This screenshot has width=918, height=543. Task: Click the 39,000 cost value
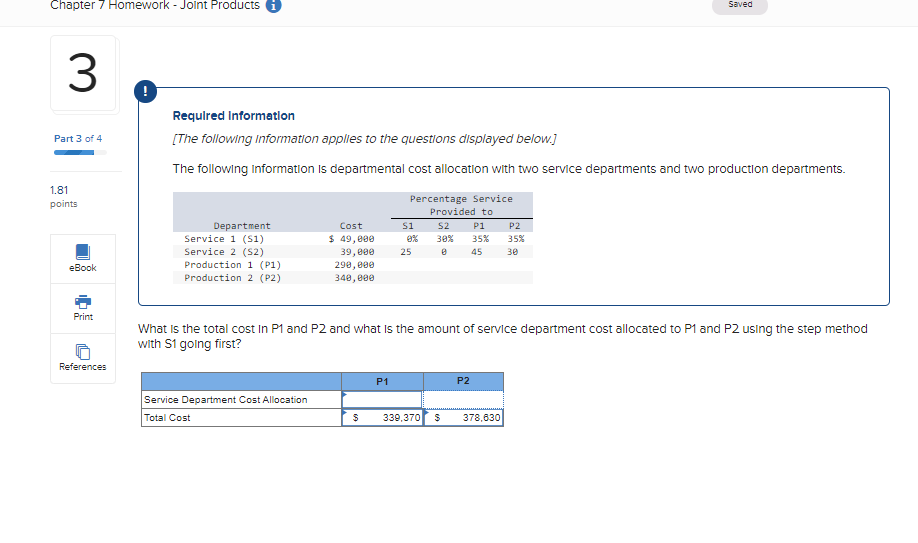tap(357, 252)
